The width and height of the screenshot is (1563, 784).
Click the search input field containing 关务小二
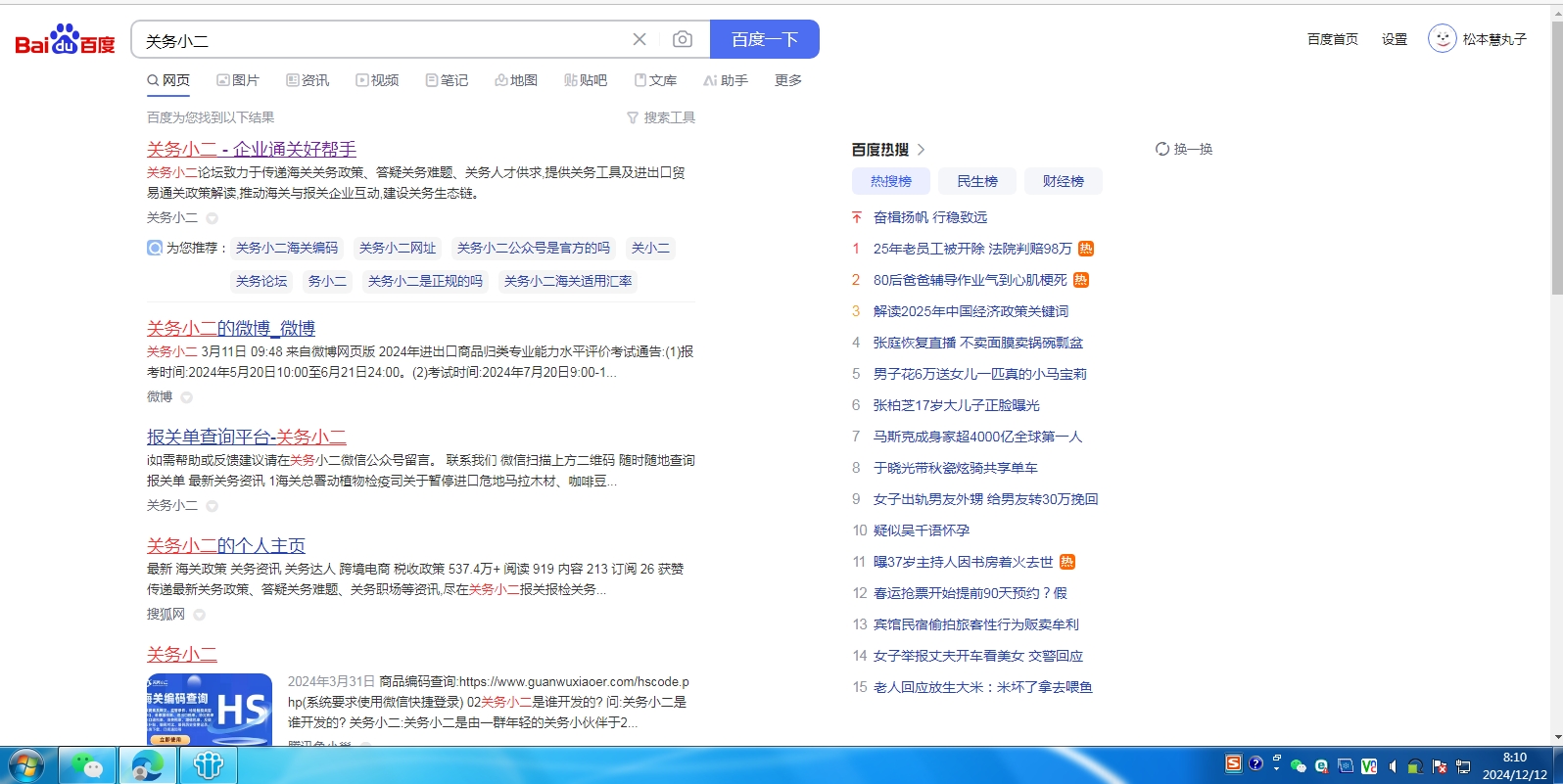coord(382,40)
